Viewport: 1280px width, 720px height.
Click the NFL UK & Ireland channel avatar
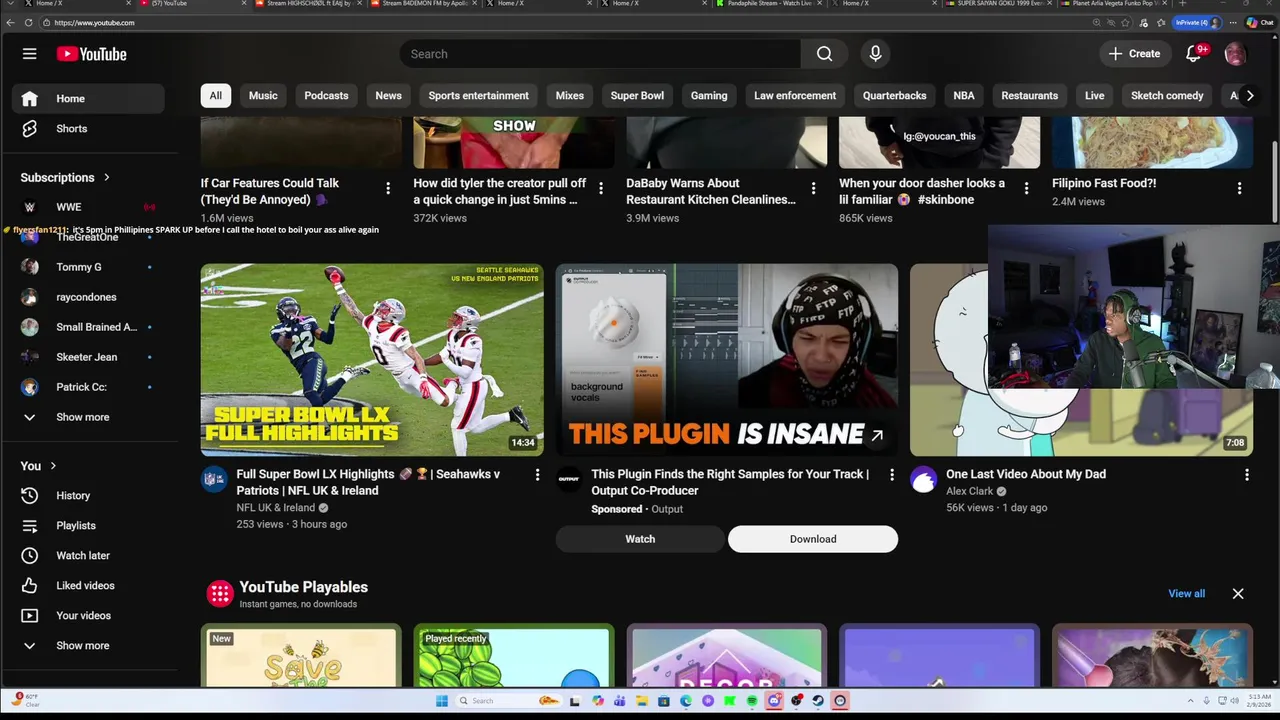[x=214, y=479]
